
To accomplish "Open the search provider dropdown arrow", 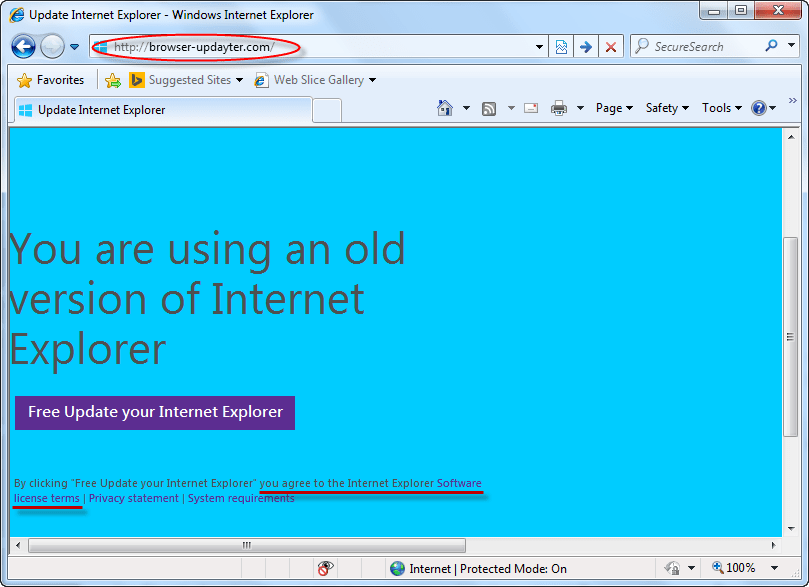I will [x=791, y=46].
